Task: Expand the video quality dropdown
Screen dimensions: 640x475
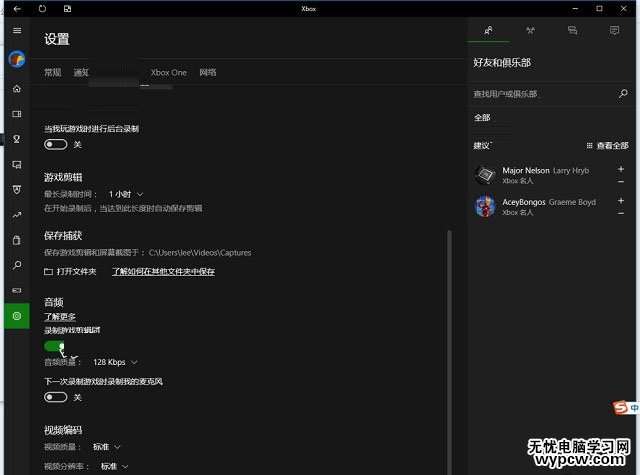Action: point(107,447)
